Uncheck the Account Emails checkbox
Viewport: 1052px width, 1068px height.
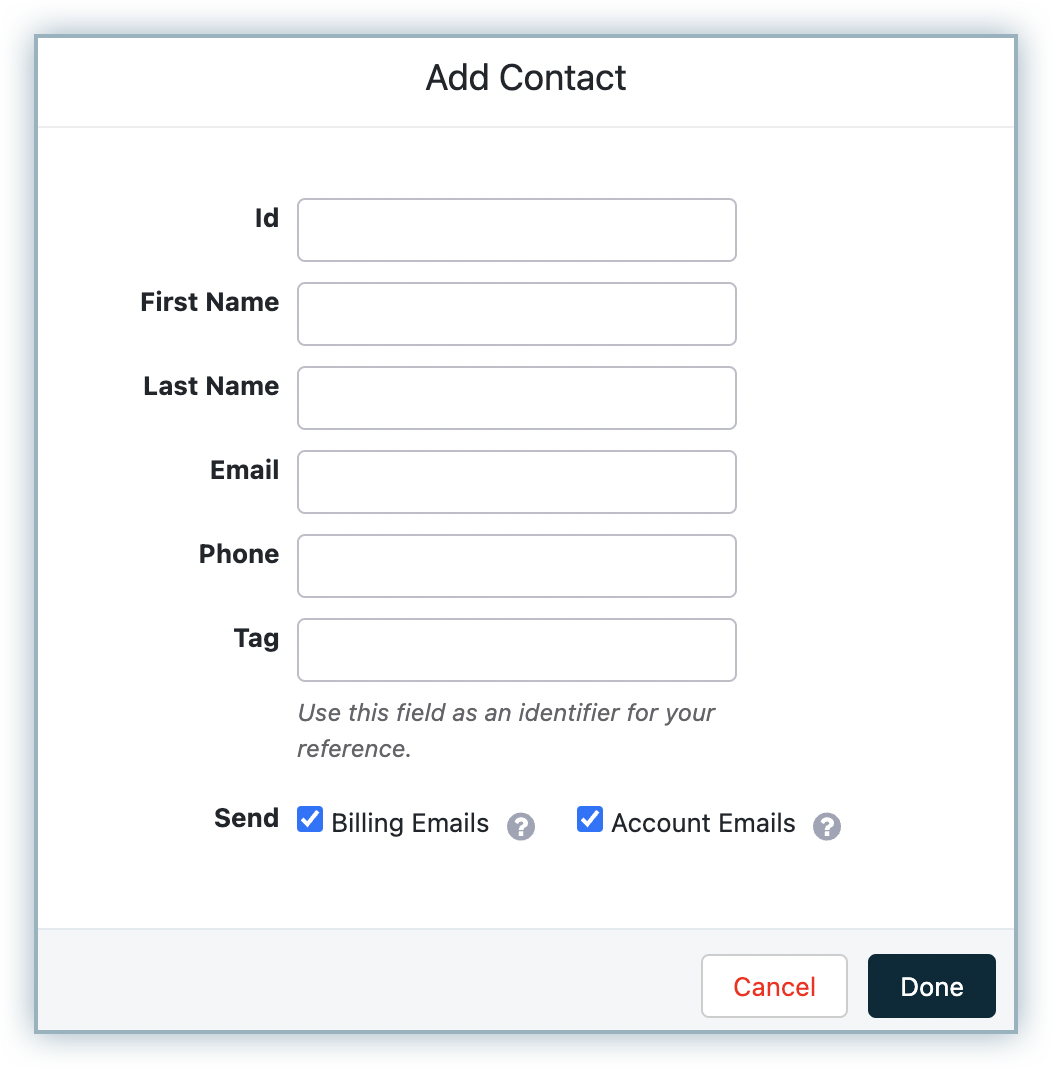click(x=590, y=819)
